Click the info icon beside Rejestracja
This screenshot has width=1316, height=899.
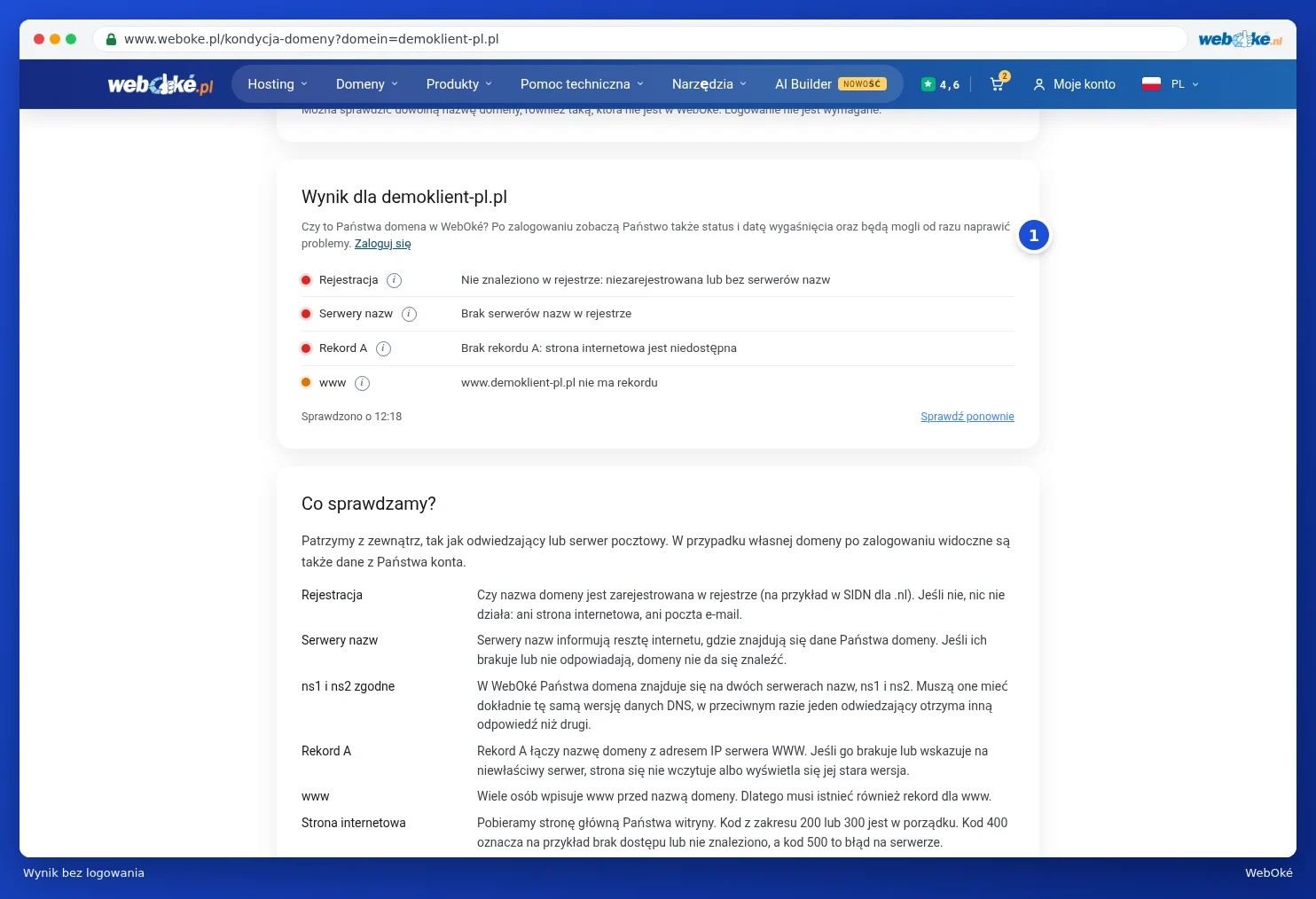[395, 280]
